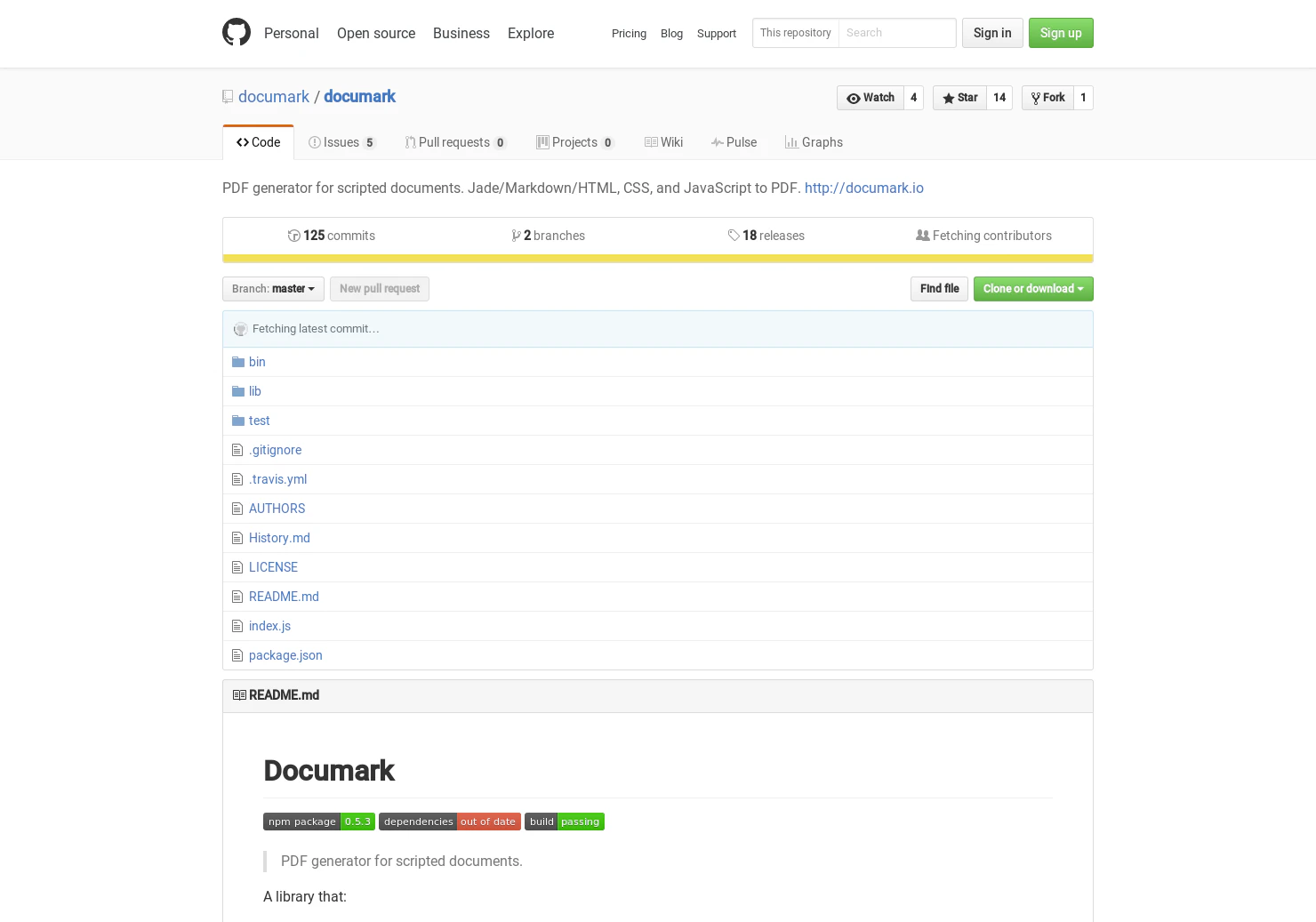The width and height of the screenshot is (1316, 922).
Task: Open the bin folder icon
Action: click(x=238, y=361)
